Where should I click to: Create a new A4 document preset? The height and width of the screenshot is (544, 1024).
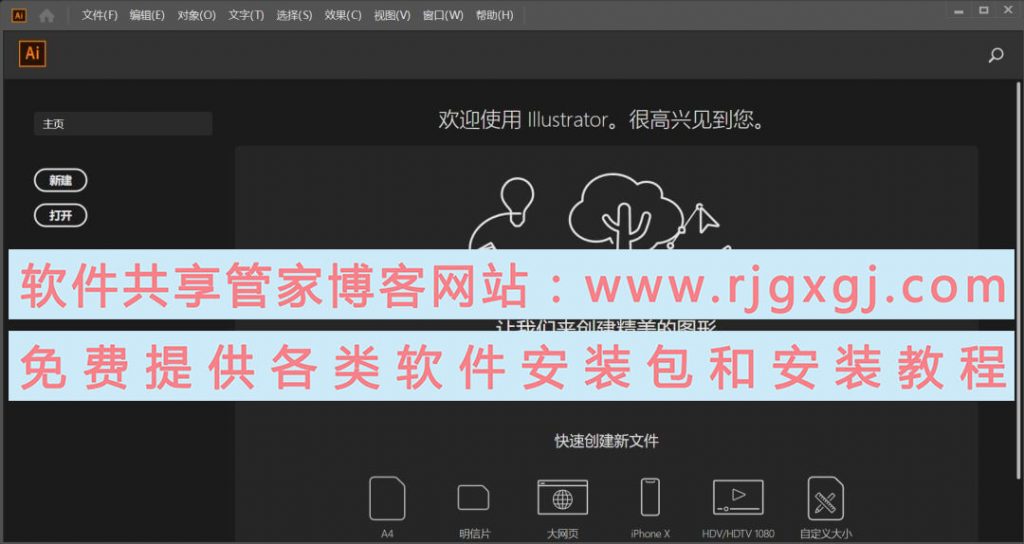(x=387, y=498)
